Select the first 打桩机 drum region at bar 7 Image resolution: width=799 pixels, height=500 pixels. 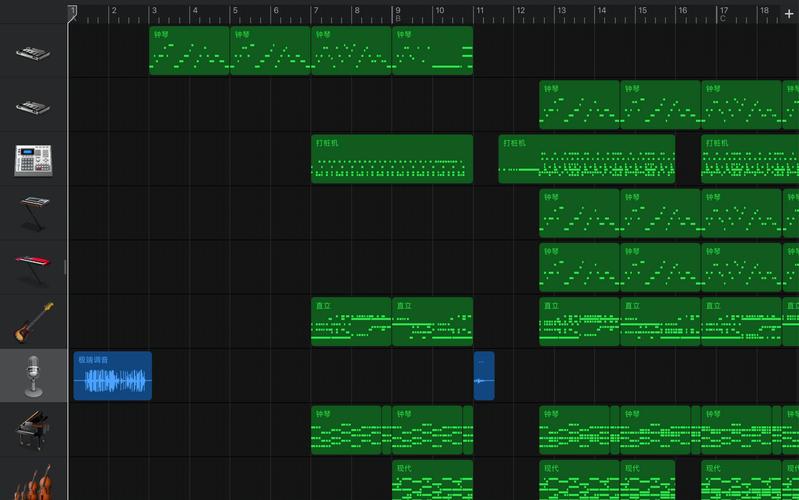(x=392, y=159)
